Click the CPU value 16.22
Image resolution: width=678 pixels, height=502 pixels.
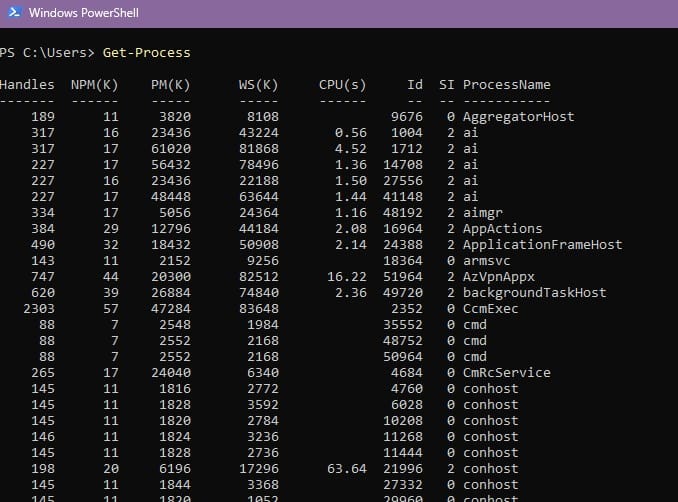[x=347, y=277]
